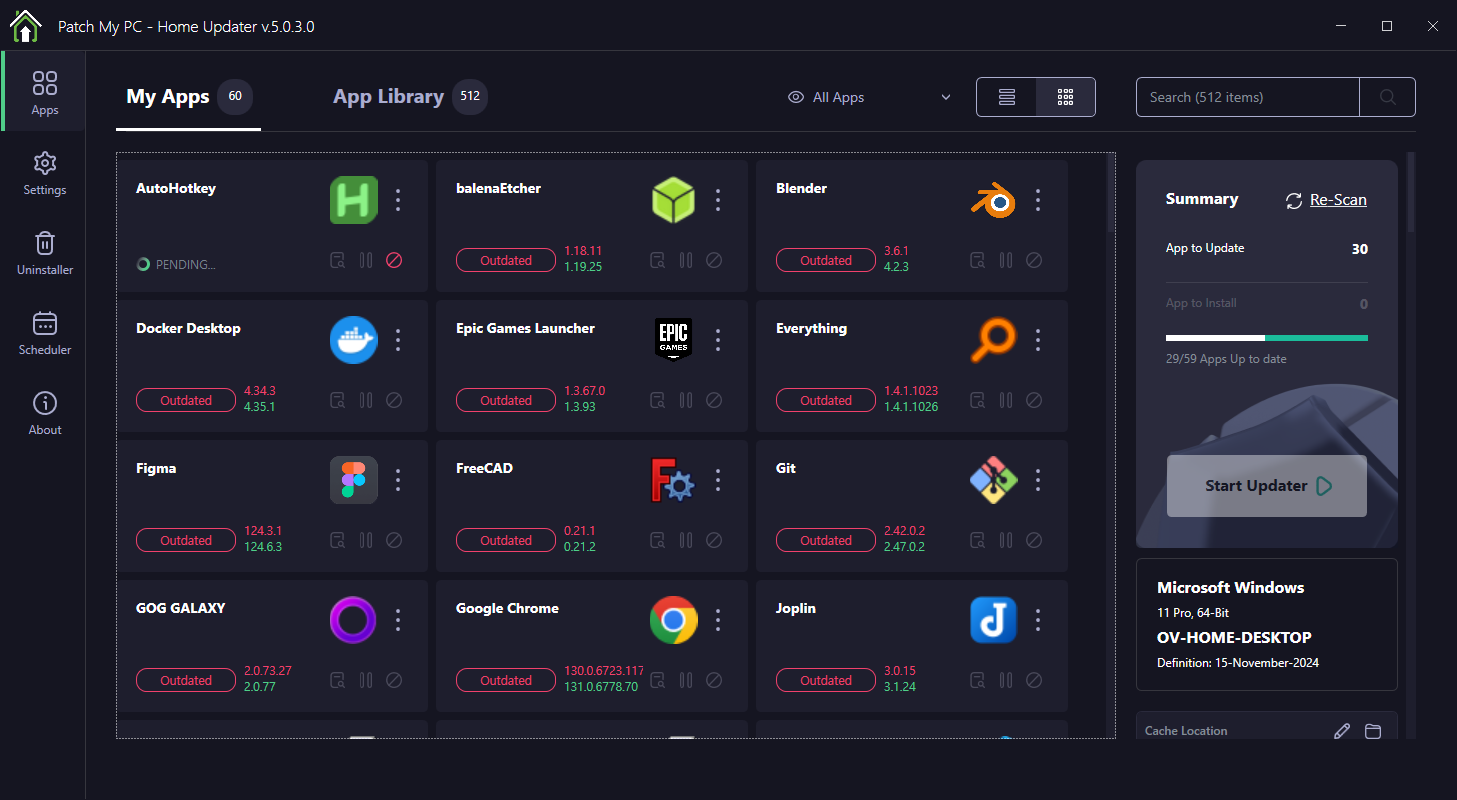
Task: Click the summary panel vertical scrollbar
Action: click(1411, 192)
